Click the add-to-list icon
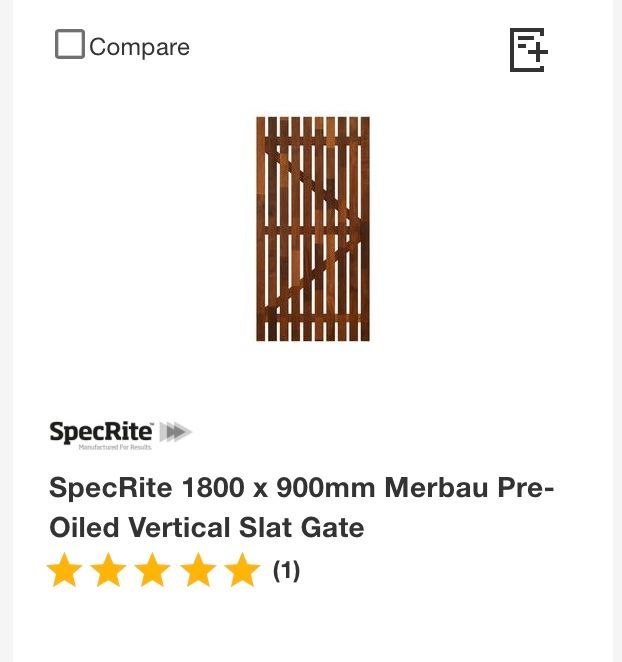Image resolution: width=622 pixels, height=662 pixels. 528,50
